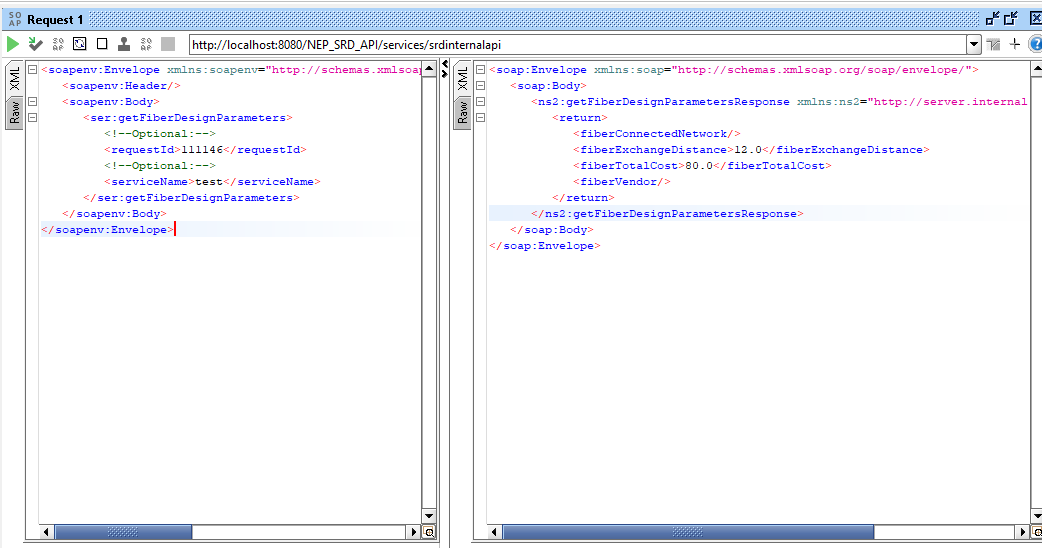Collapse the soapenv:Envelope node in request
The image size is (1042, 548).
tap(32, 70)
